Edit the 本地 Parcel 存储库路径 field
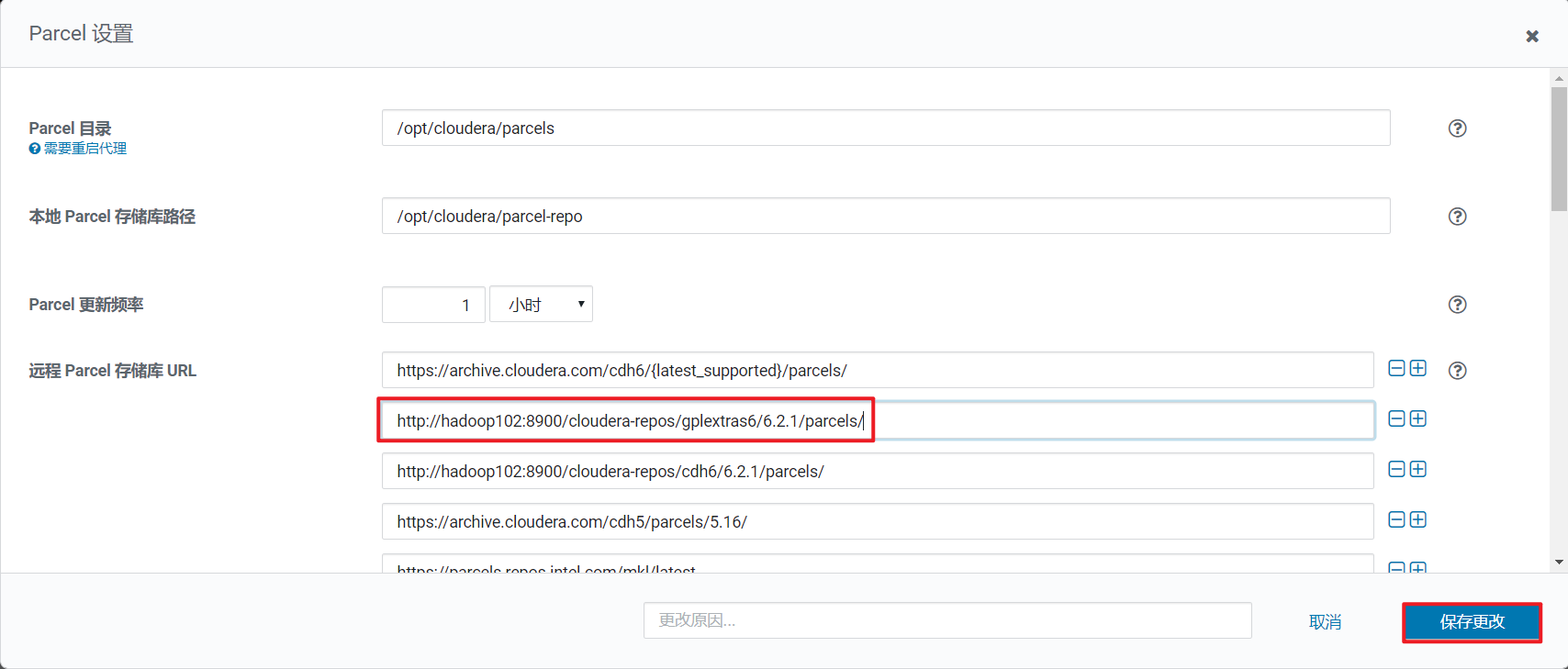This screenshot has width=1568, height=669. (x=886, y=216)
